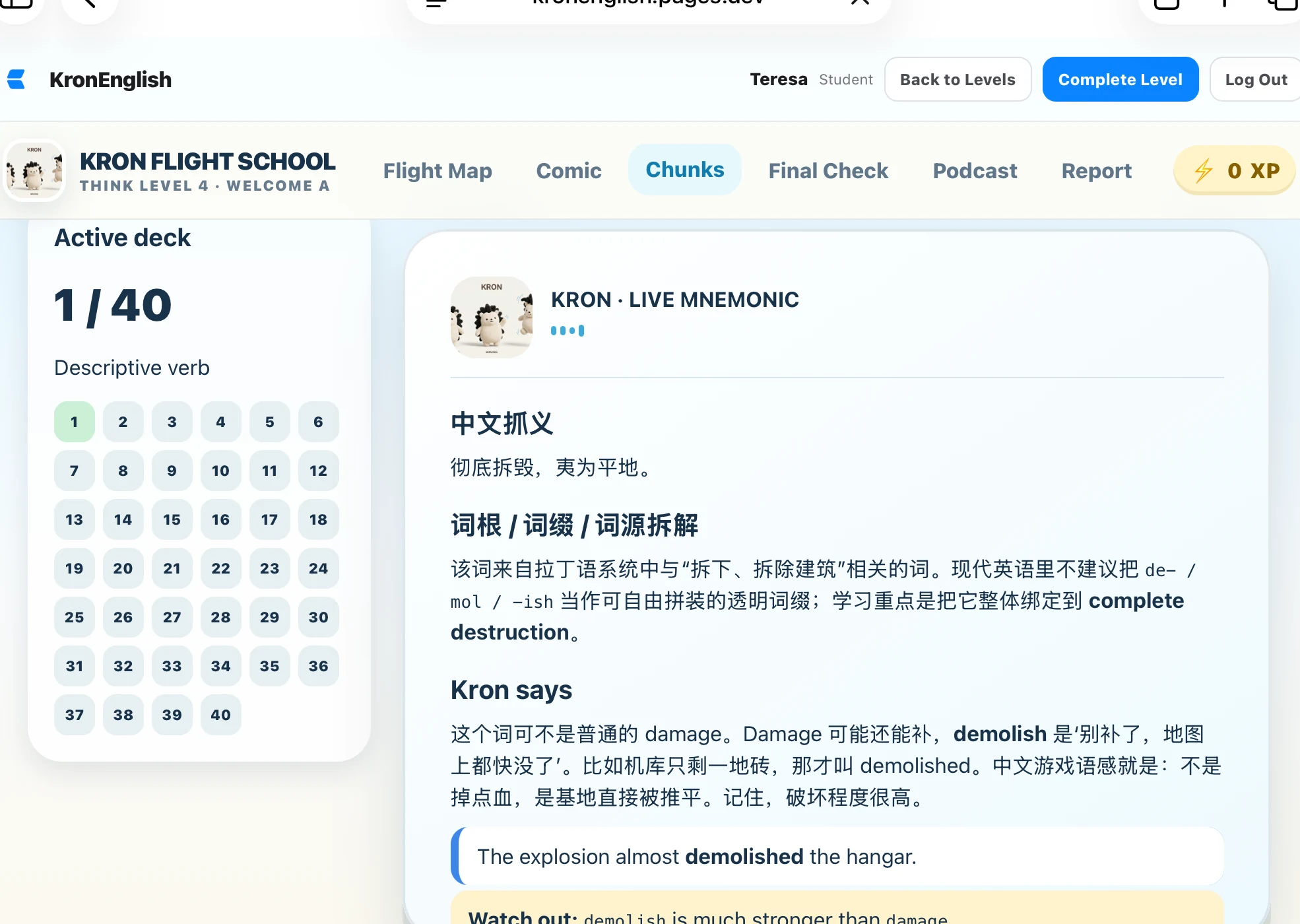
Task: Select deck card 20
Action: coord(123,568)
